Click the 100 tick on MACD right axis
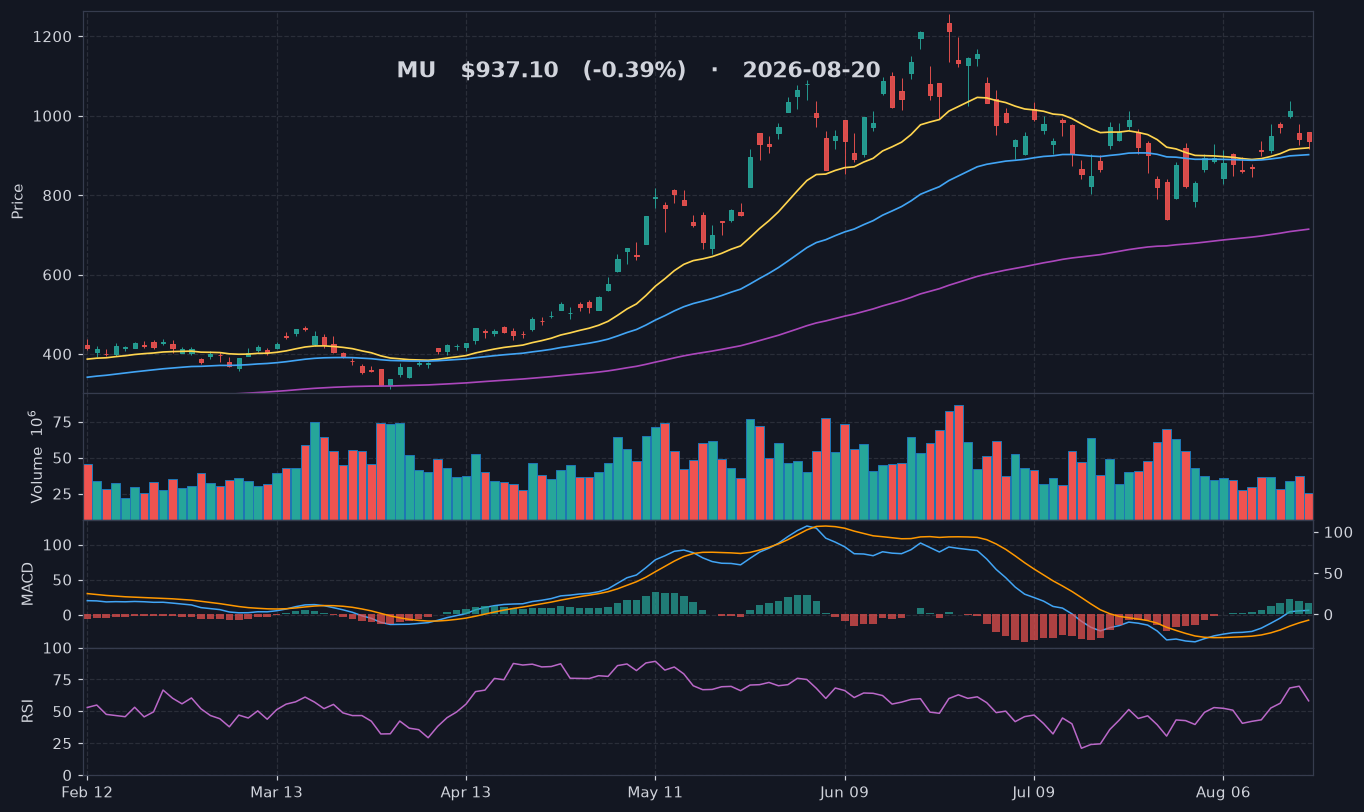The height and width of the screenshot is (812, 1364). pos(1339,533)
